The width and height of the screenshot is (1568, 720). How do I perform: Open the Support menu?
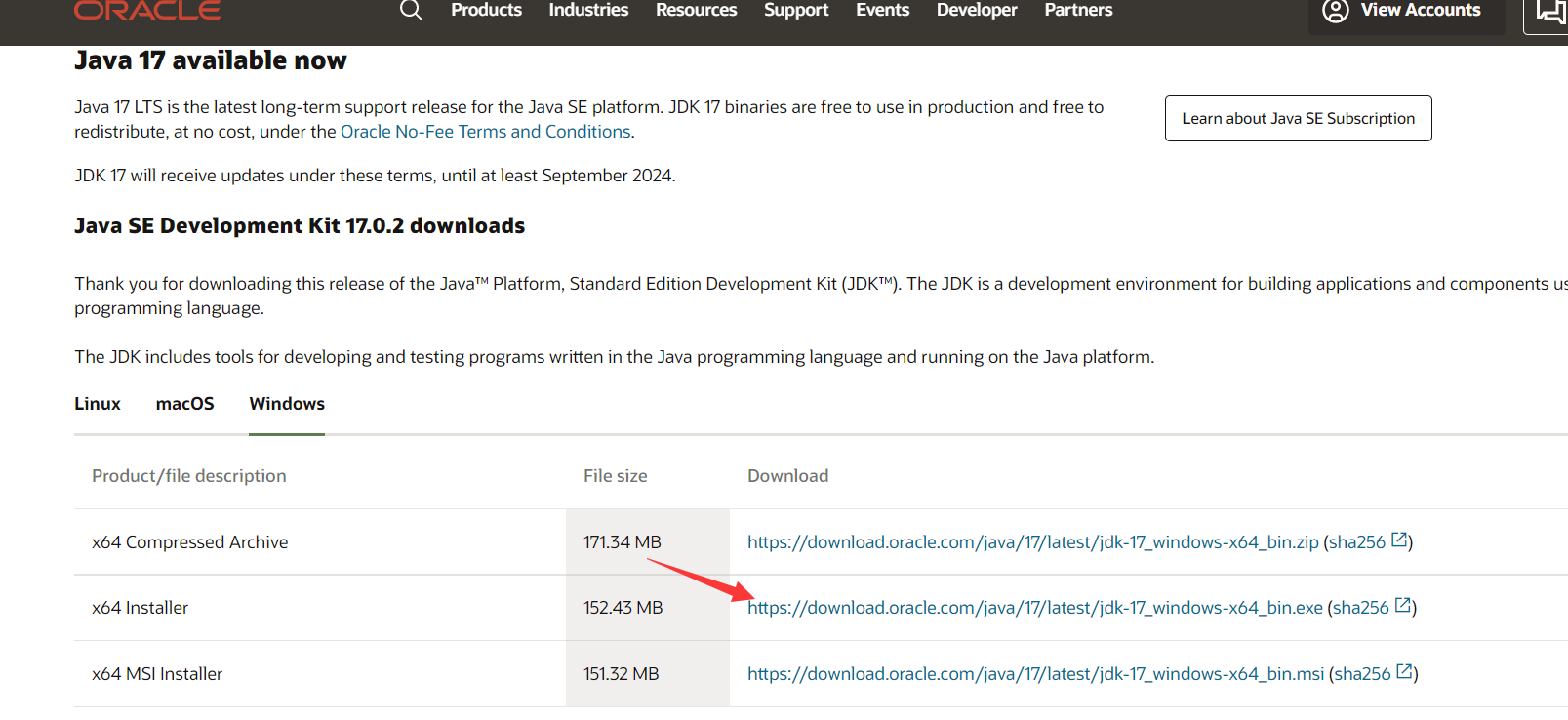click(x=795, y=10)
